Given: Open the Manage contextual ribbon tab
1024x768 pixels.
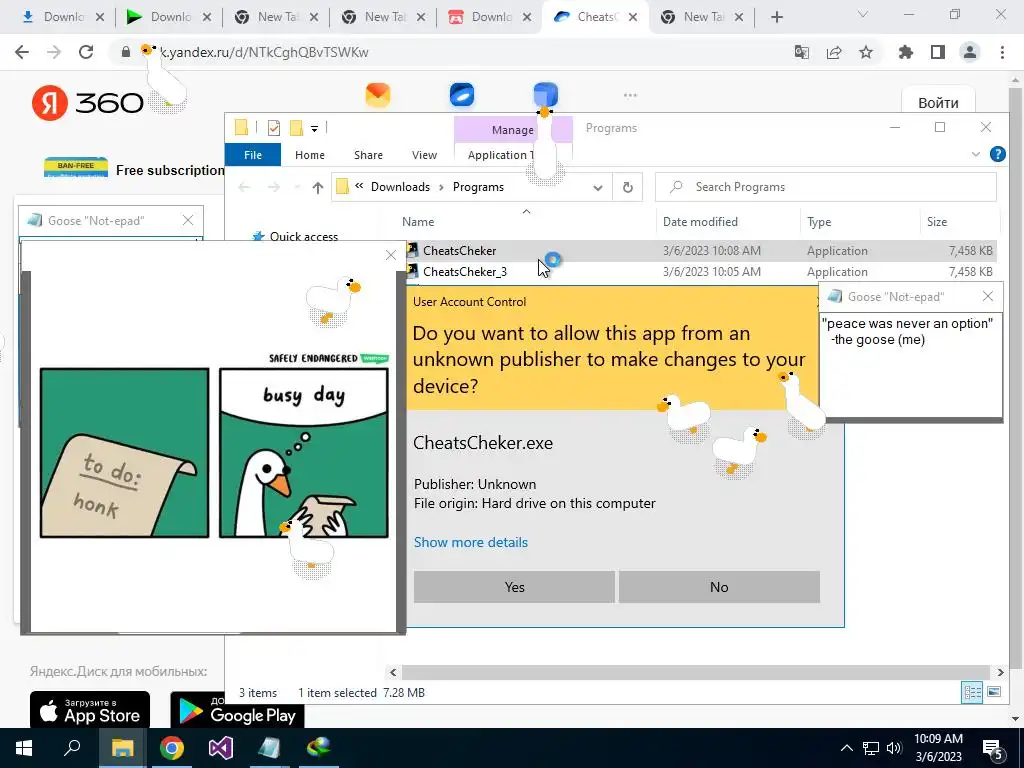Looking at the screenshot, I should 513,130.
